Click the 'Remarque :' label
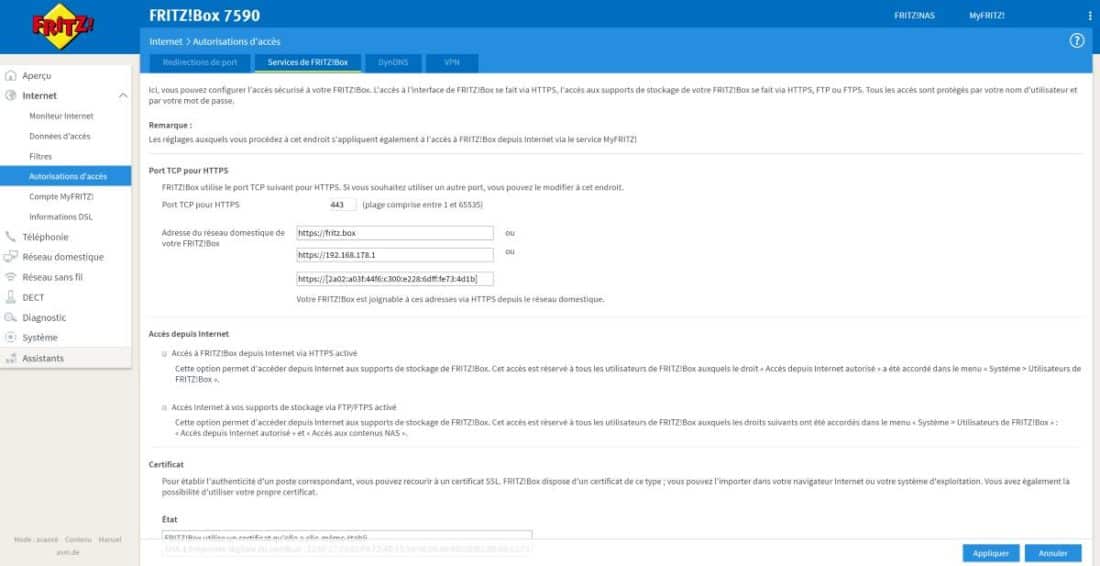Screen dimensions: 1100x566 tap(170, 125)
